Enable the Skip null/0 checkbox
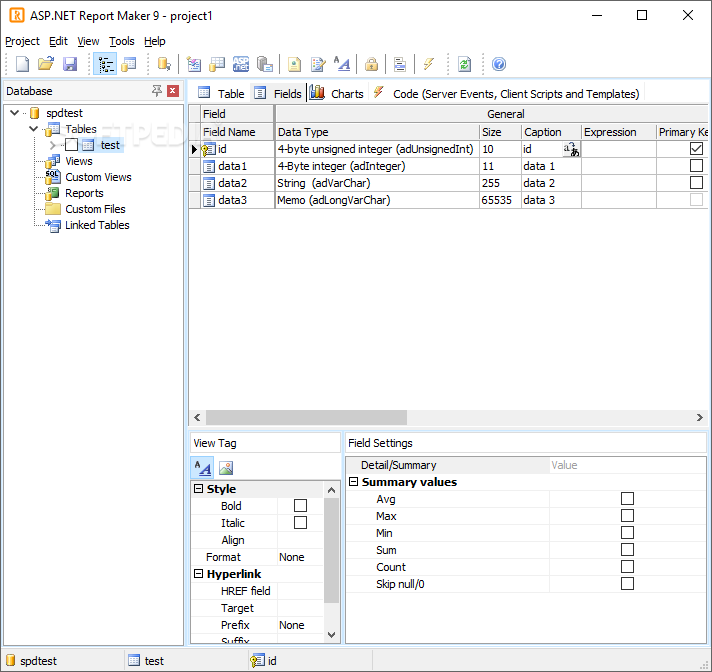 [627, 584]
